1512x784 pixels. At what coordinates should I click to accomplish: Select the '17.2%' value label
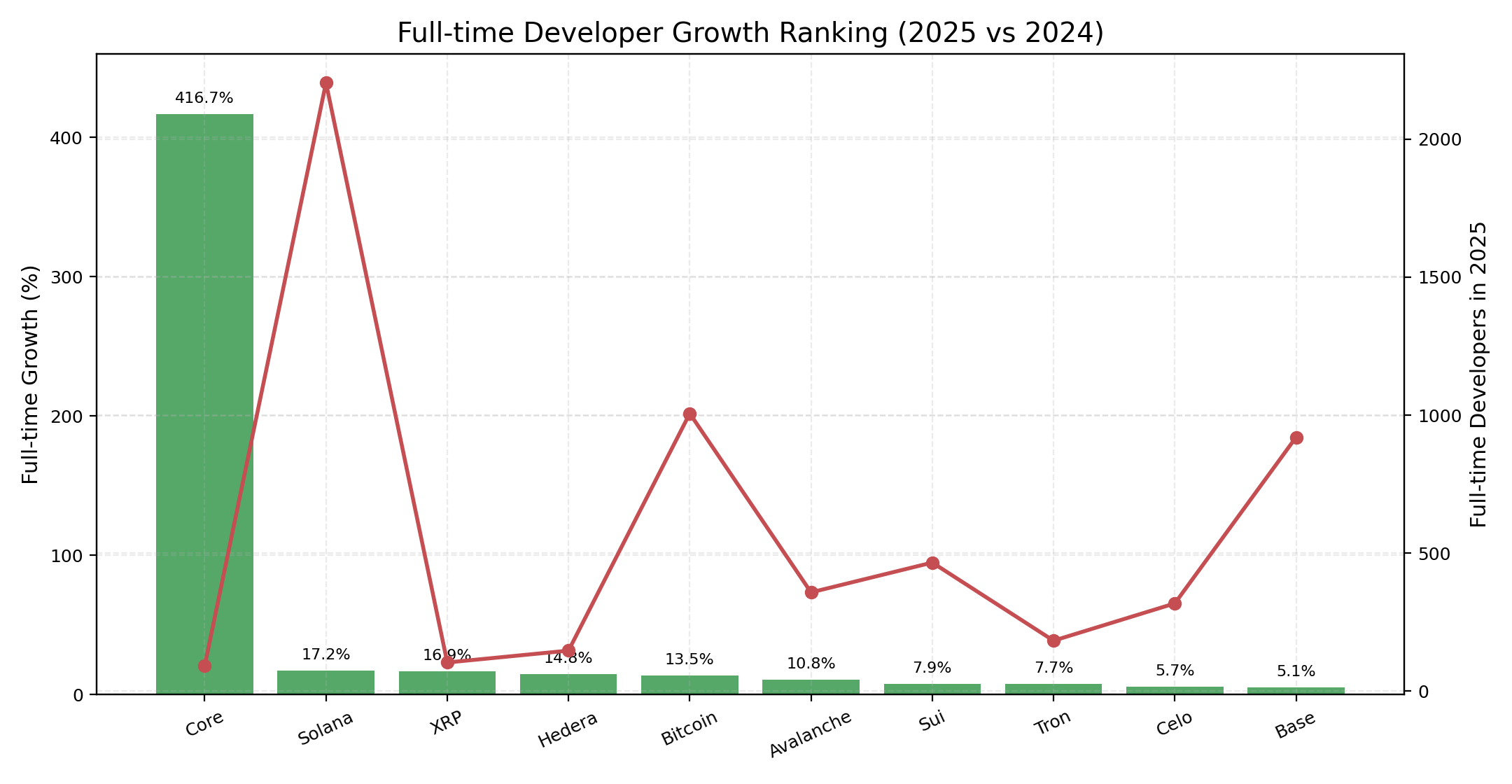click(x=325, y=655)
